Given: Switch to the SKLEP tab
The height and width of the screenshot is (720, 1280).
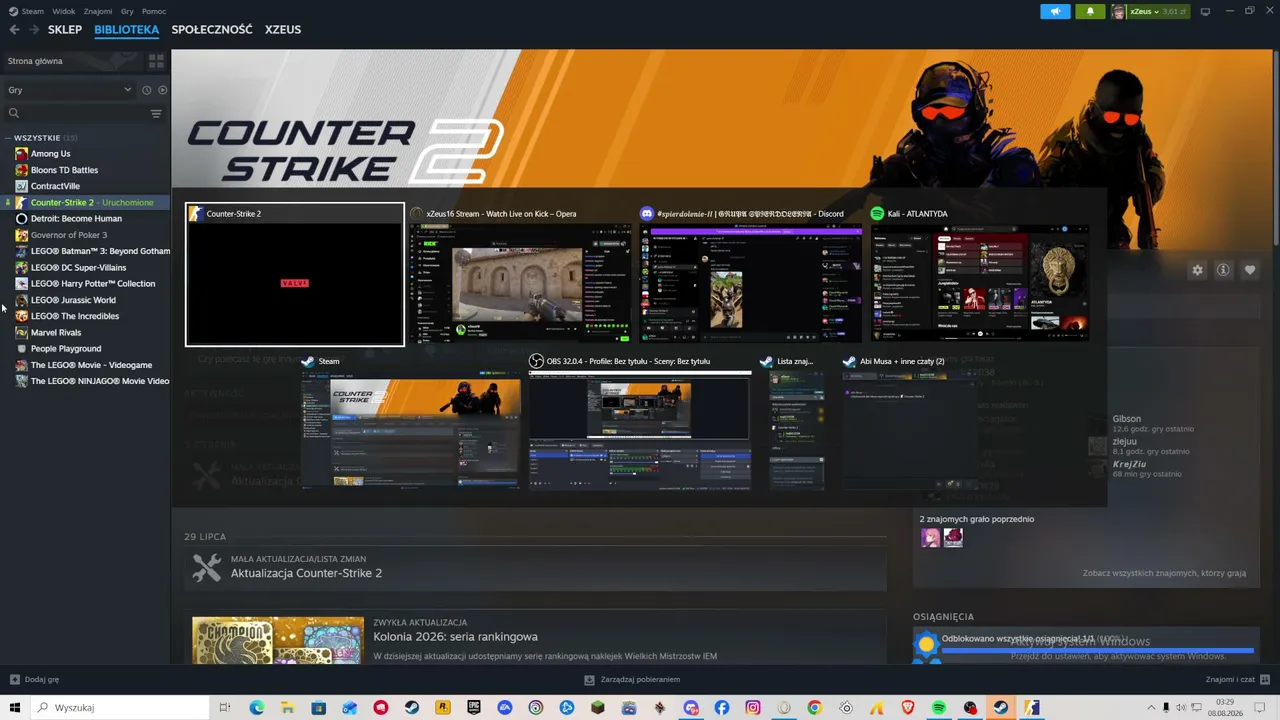Looking at the screenshot, I should coord(65,30).
